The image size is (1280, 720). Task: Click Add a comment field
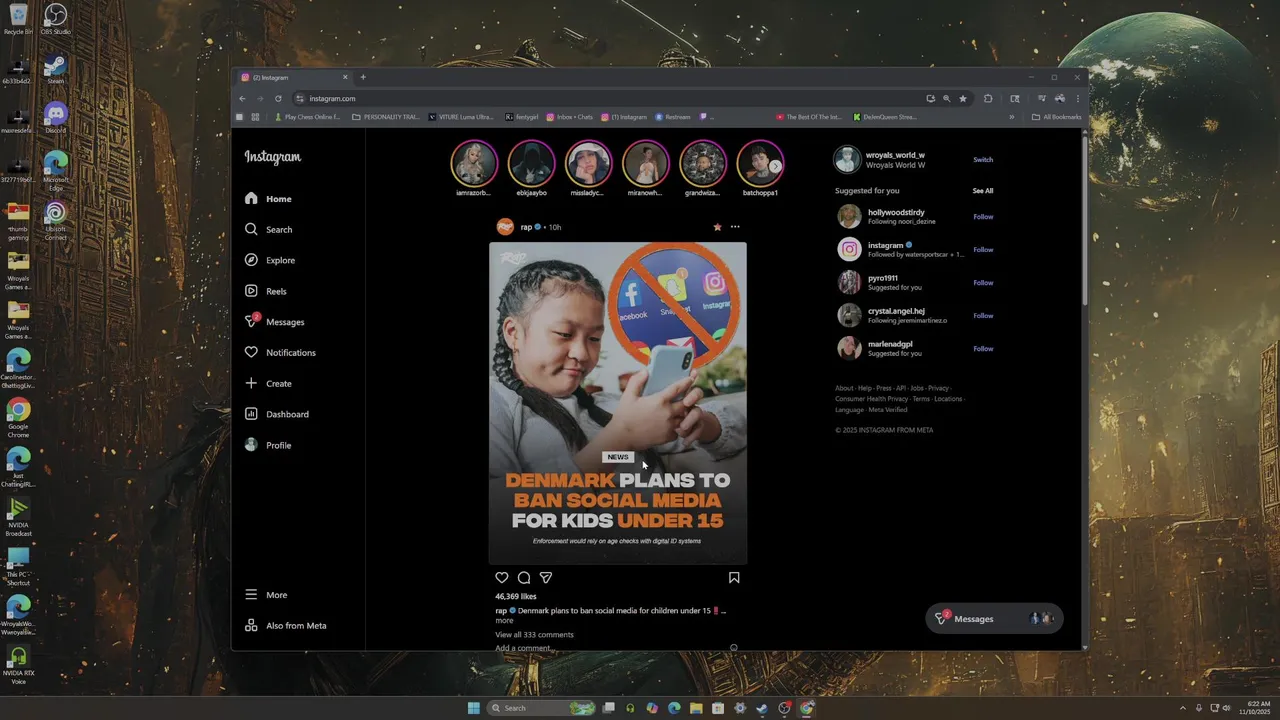pyautogui.click(x=523, y=648)
